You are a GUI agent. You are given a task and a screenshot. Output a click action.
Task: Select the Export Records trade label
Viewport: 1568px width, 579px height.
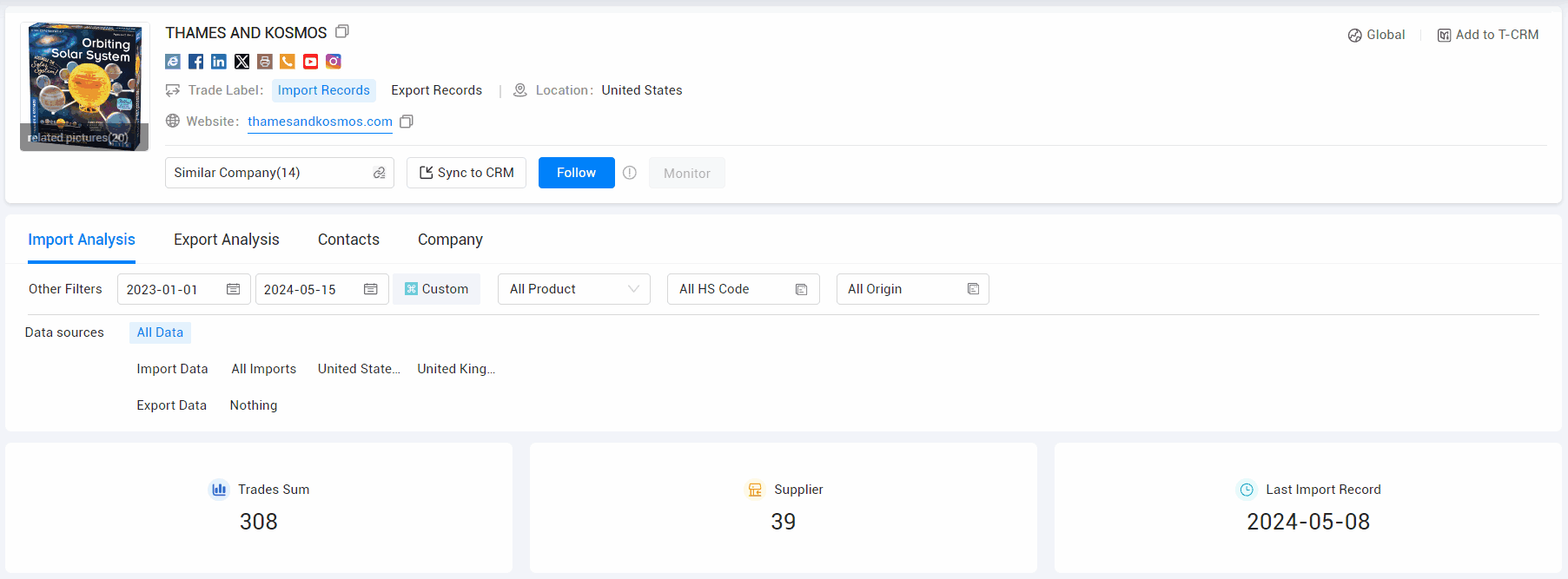(437, 90)
